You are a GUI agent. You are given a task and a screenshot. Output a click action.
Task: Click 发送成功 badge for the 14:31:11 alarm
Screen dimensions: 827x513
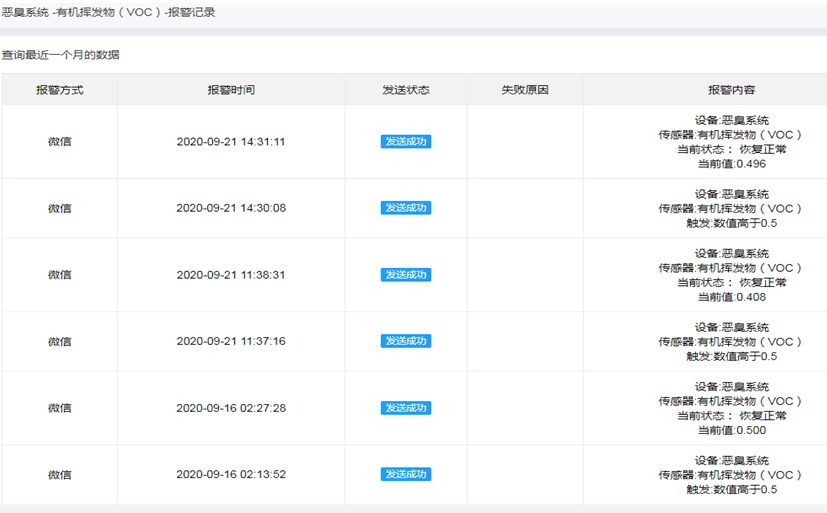click(405, 142)
